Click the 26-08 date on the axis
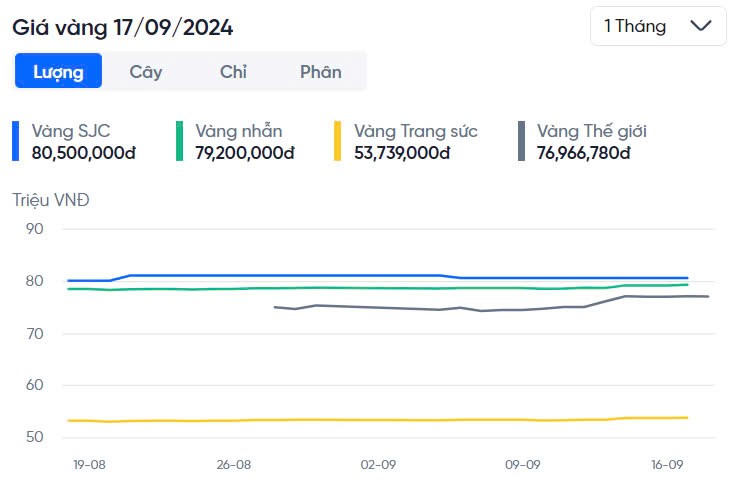This screenshot has width=743, height=480. [233, 465]
